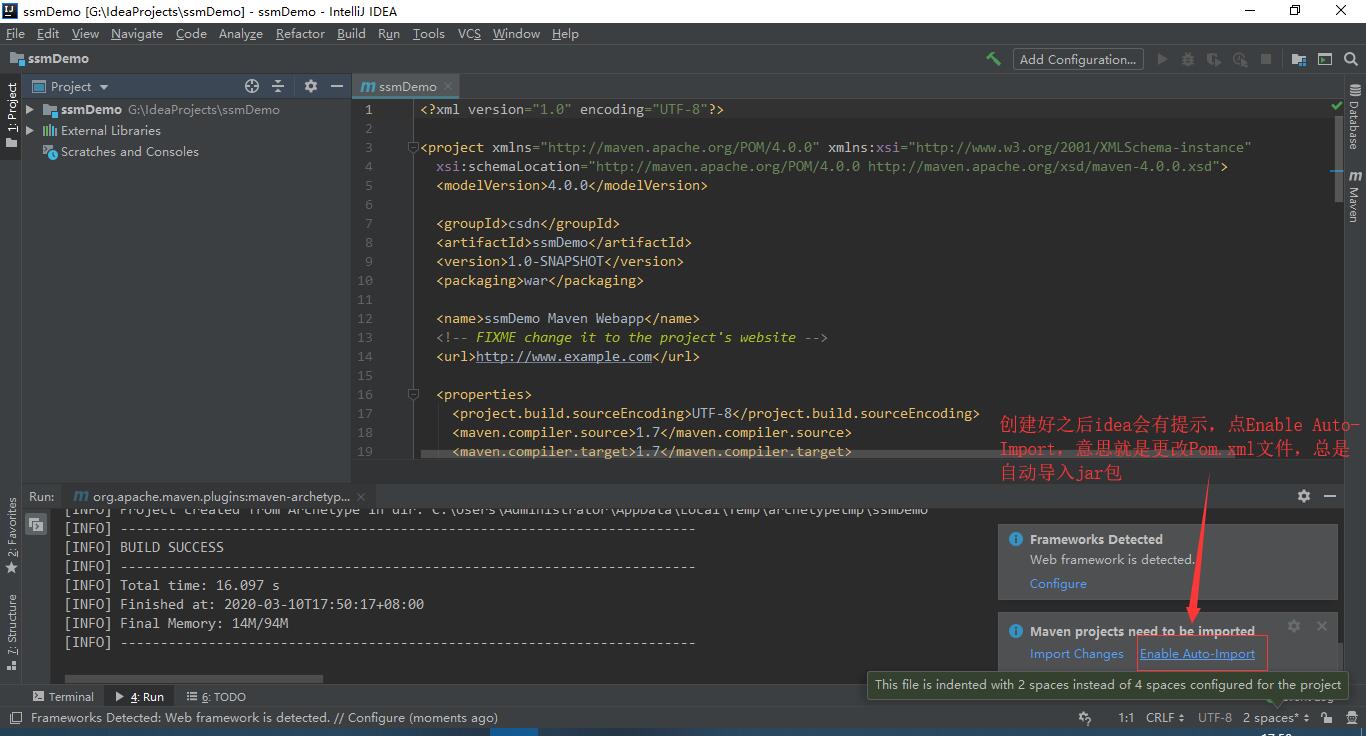
Task: Toggle the 2: Favorites side tool window
Action: click(x=12, y=535)
